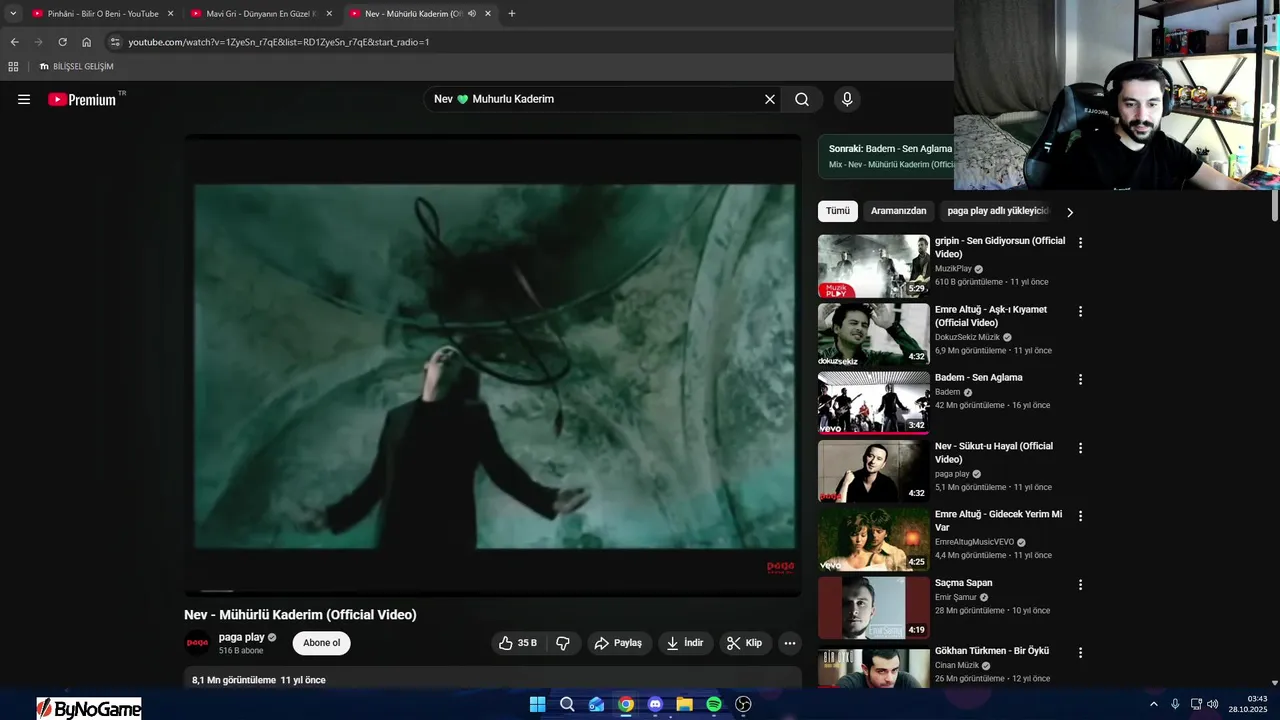The height and width of the screenshot is (720, 1280).
Task: Open options for Saçma Sapan video
Action: (1080, 584)
